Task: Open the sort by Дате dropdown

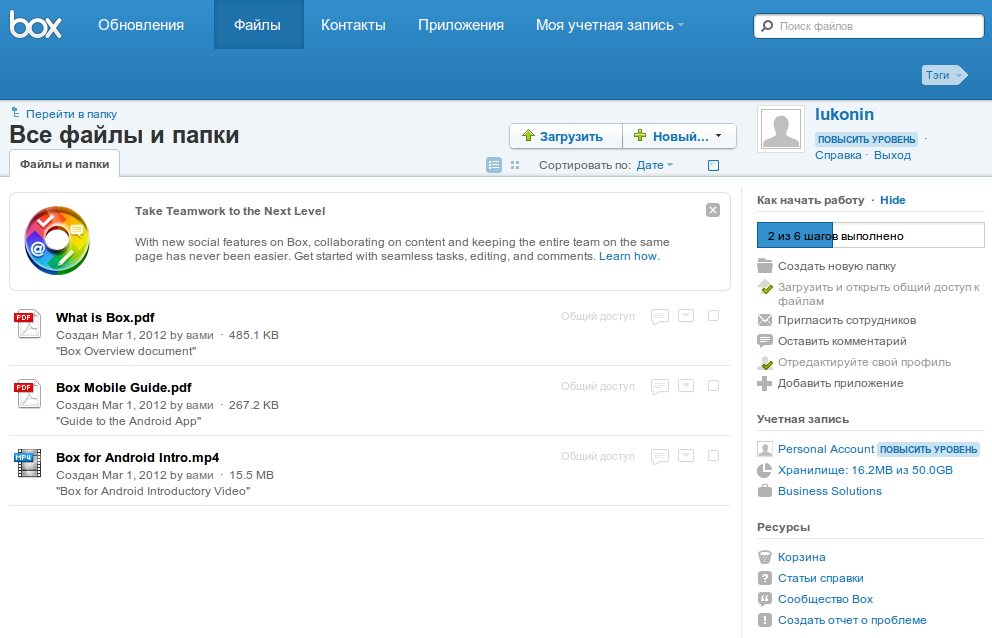Action: point(655,165)
